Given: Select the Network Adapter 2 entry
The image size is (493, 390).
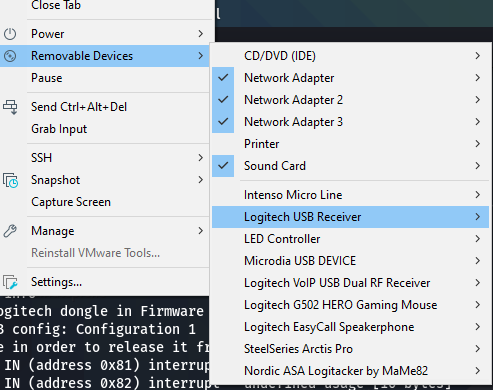Looking at the screenshot, I should pyautogui.click(x=350, y=100).
